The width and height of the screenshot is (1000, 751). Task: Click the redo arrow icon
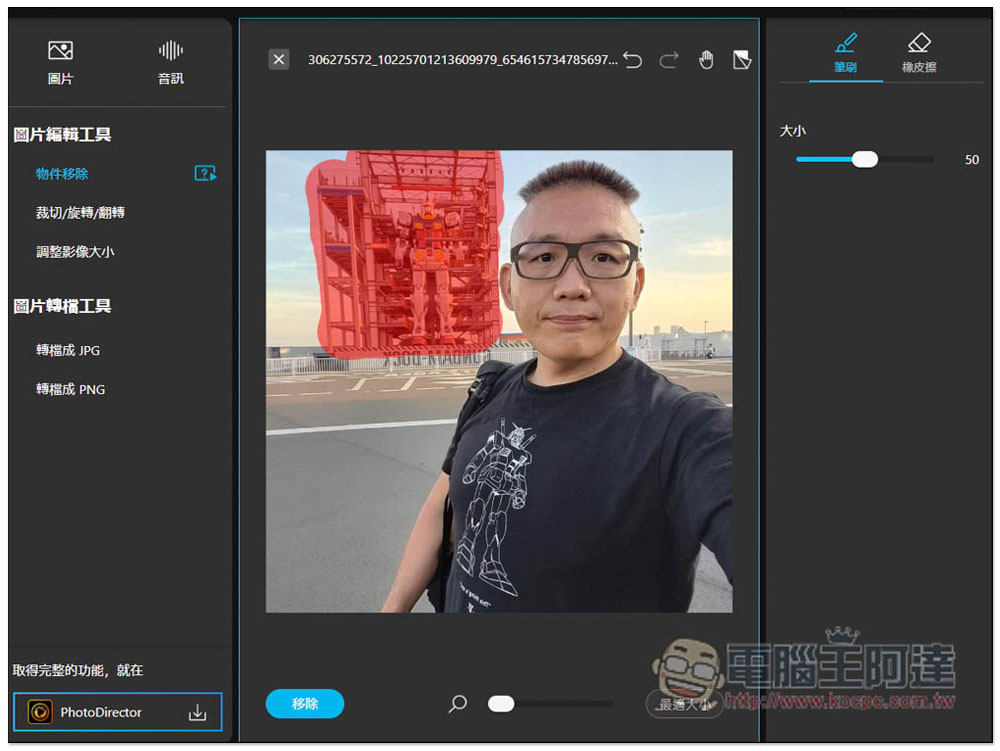(x=669, y=60)
